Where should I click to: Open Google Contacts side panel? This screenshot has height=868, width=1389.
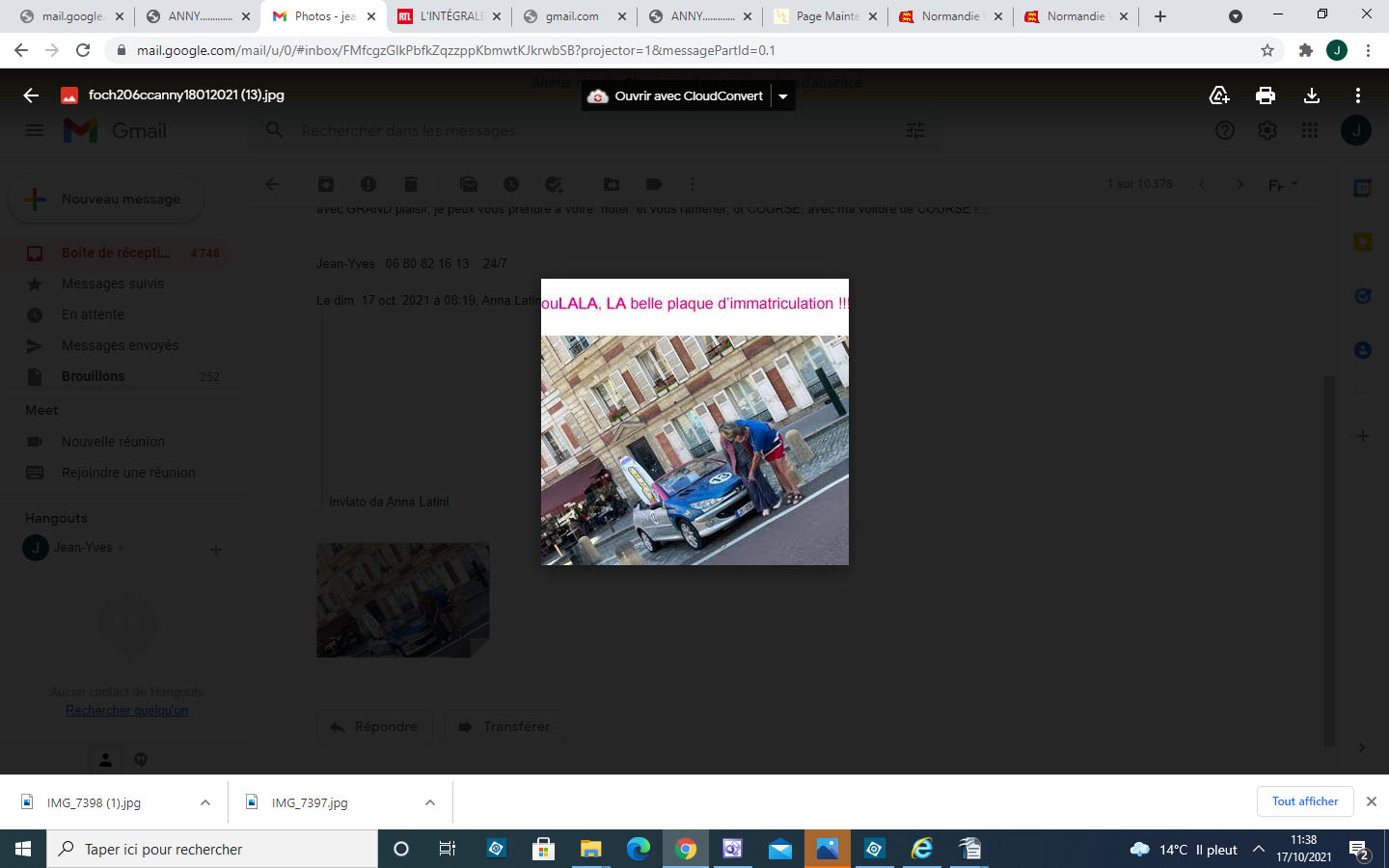pyautogui.click(x=1363, y=350)
